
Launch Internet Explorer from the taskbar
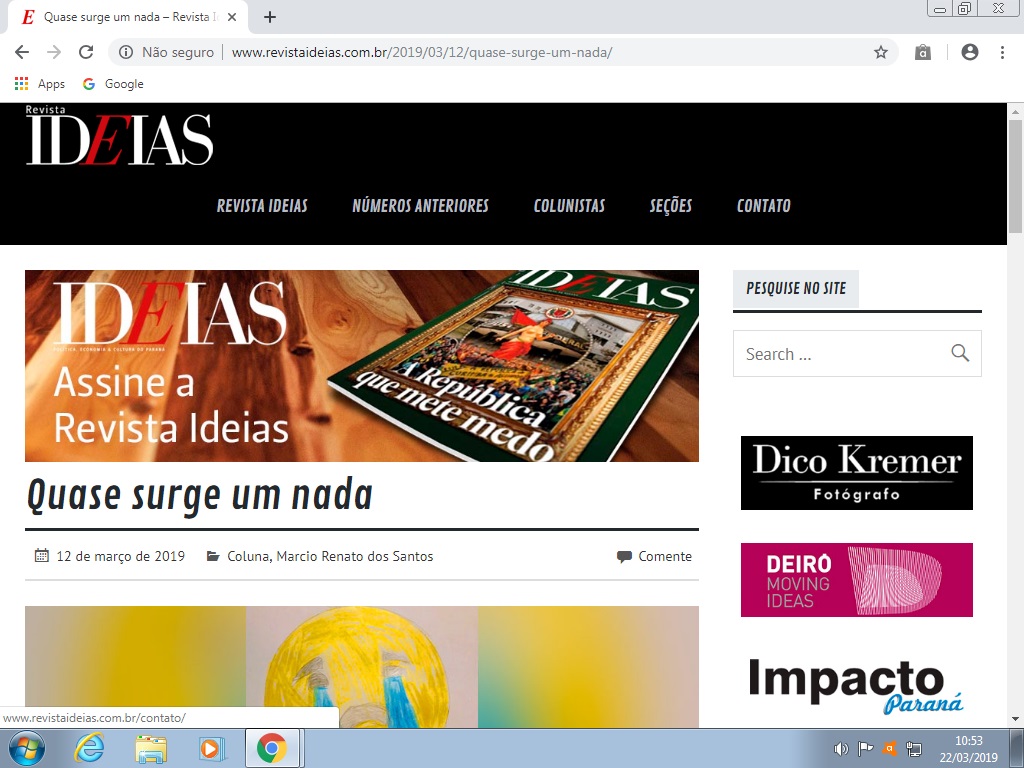tap(89, 748)
